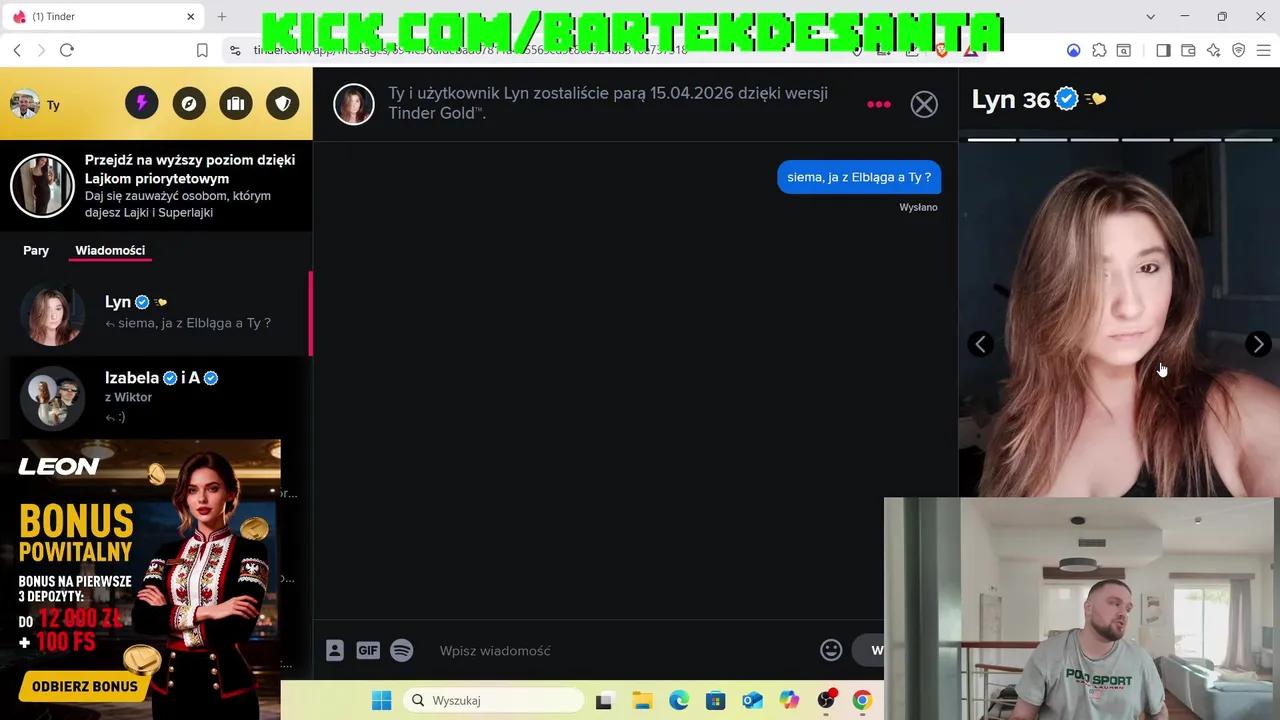The height and width of the screenshot is (720, 1280).
Task: Switch to the Pary tab
Action: (x=36, y=250)
